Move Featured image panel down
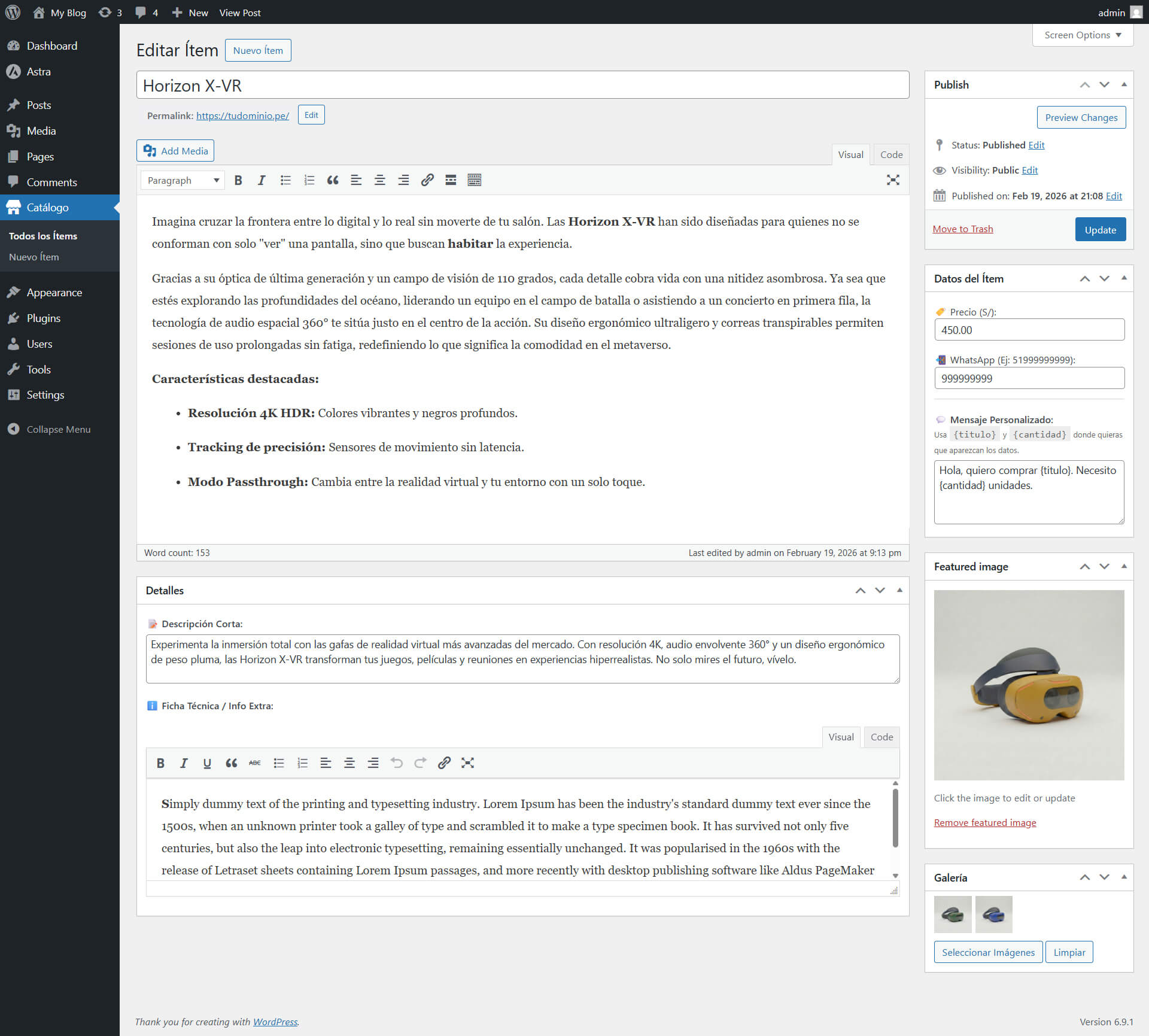 pyautogui.click(x=1104, y=567)
